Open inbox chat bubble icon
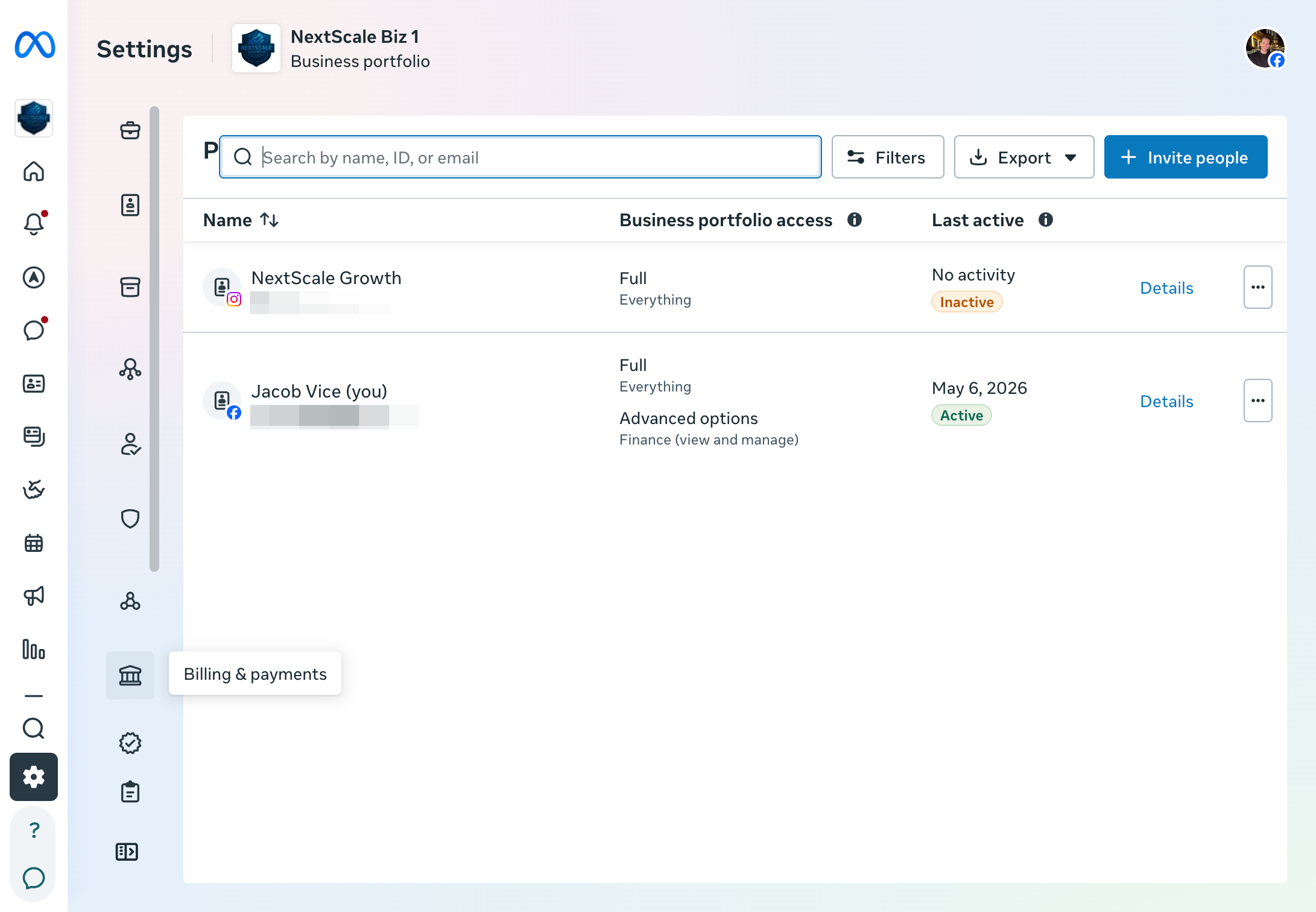 [x=34, y=330]
